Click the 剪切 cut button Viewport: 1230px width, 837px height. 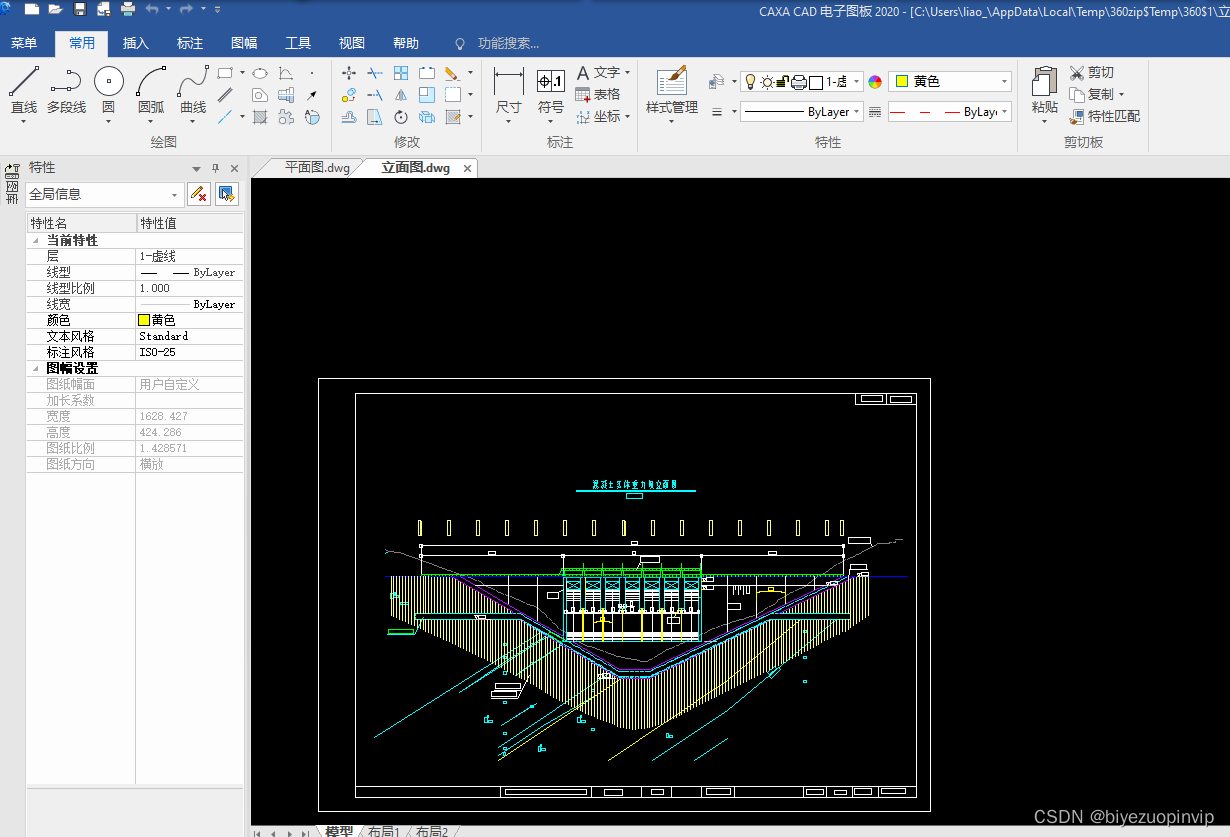[1091, 73]
